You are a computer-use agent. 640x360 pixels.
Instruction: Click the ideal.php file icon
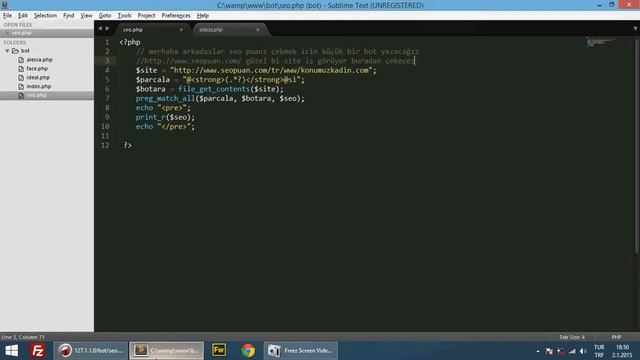coord(21,78)
